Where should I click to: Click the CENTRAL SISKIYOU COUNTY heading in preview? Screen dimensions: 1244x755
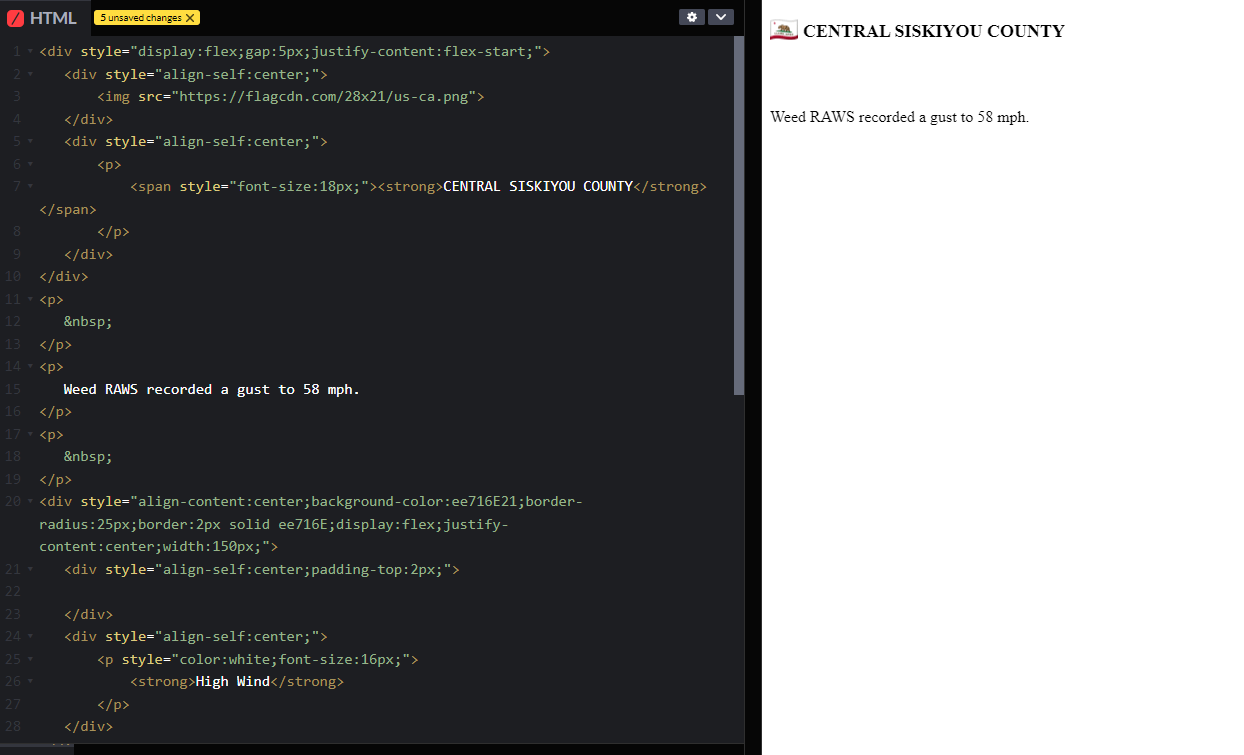tap(934, 31)
